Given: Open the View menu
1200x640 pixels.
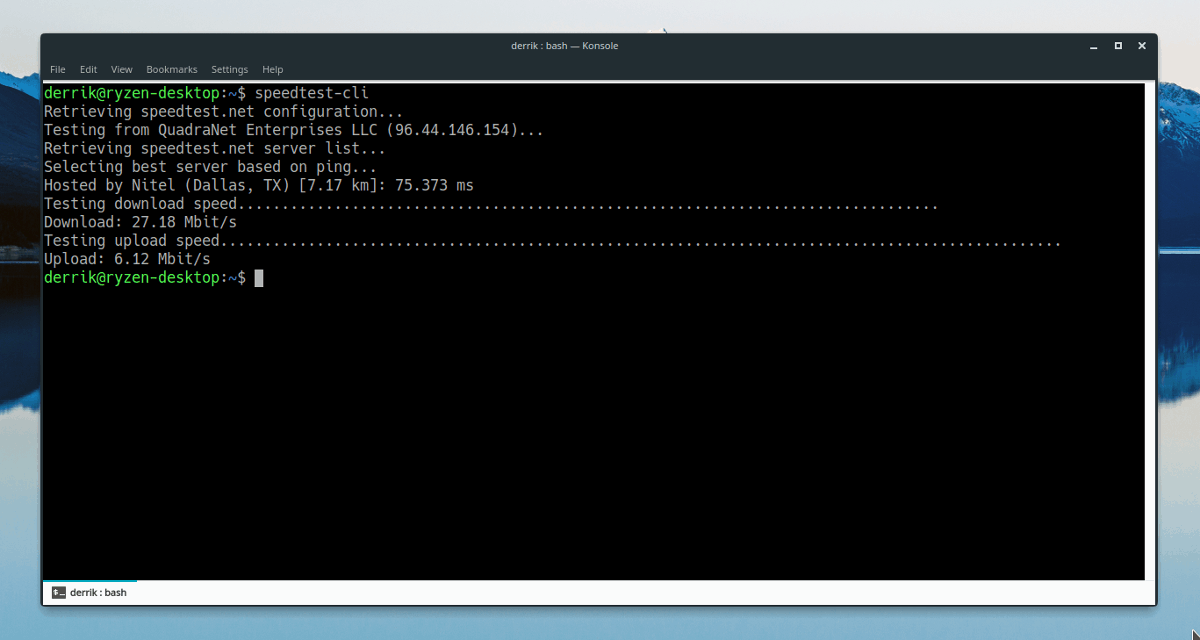Looking at the screenshot, I should click(121, 69).
